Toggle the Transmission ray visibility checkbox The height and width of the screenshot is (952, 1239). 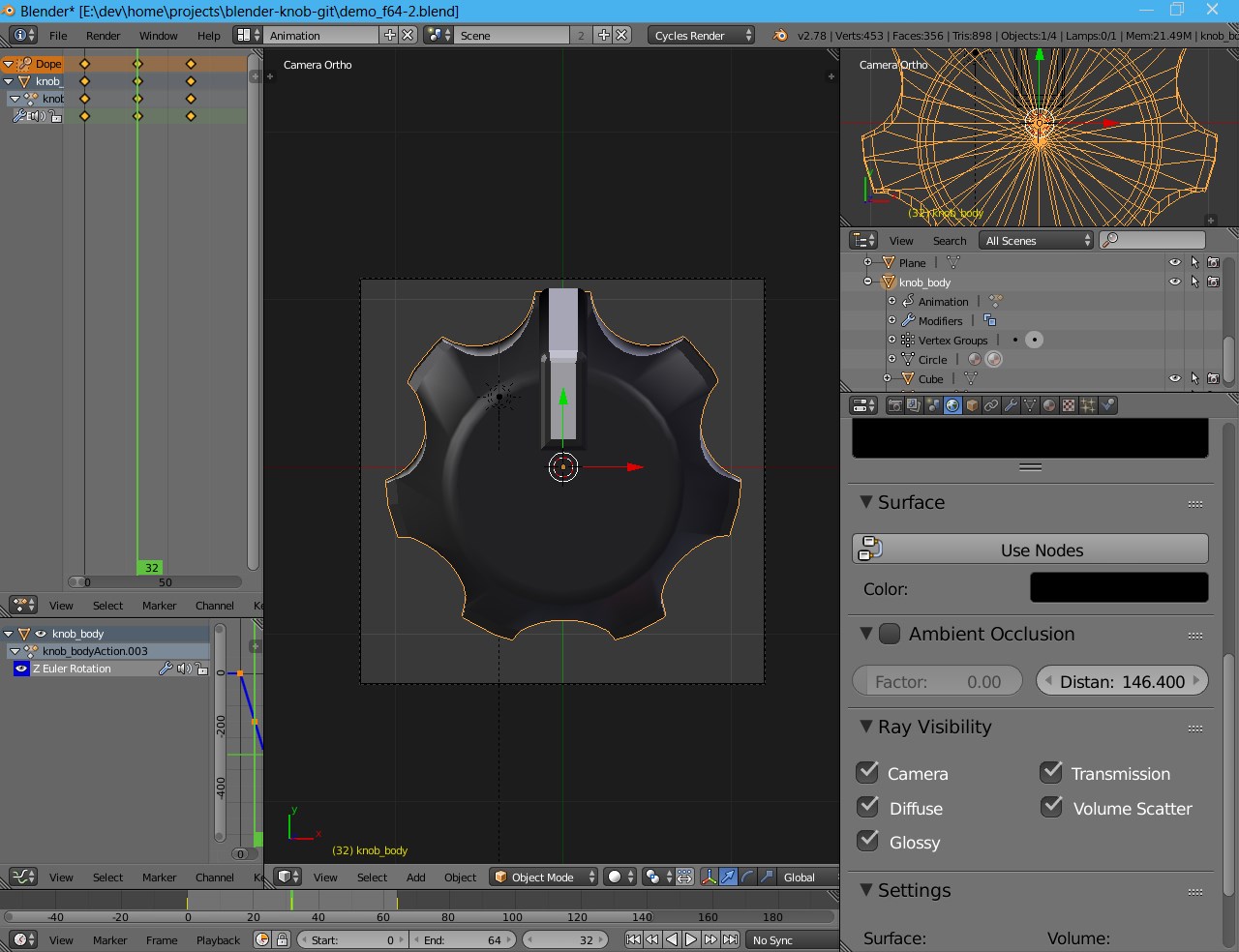coord(1051,772)
